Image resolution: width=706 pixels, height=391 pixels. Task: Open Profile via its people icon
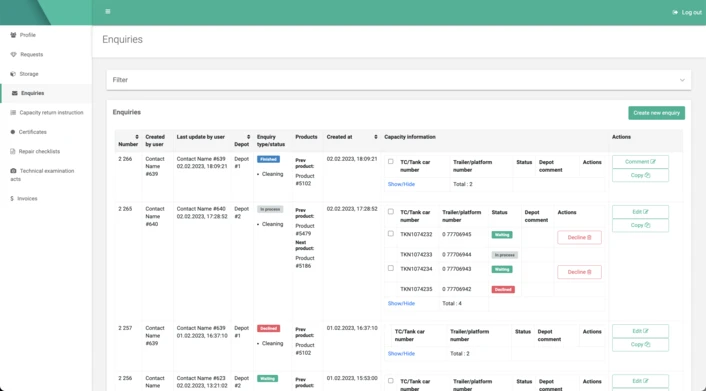coord(13,35)
